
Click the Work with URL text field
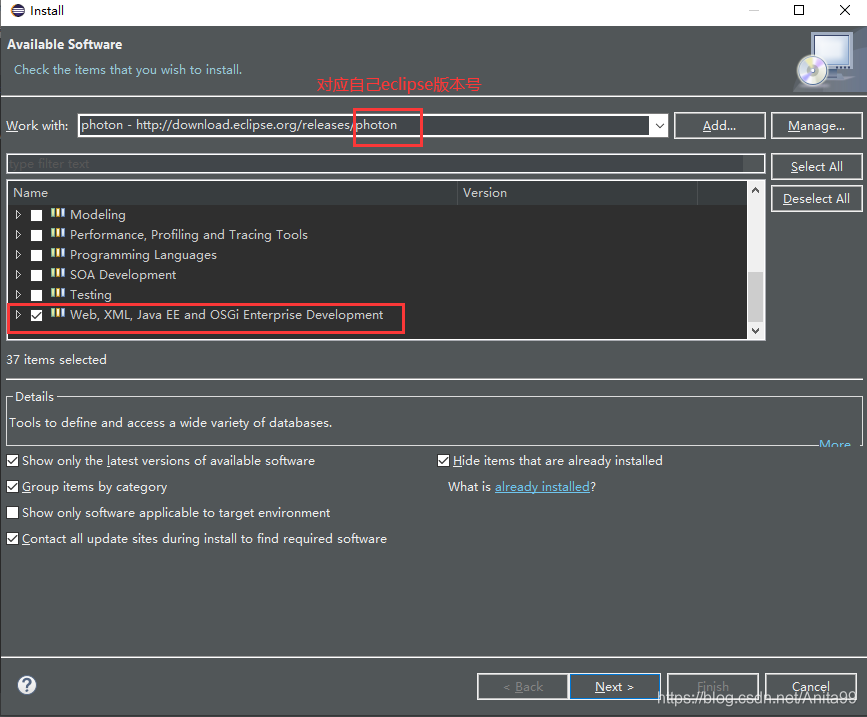(x=364, y=125)
